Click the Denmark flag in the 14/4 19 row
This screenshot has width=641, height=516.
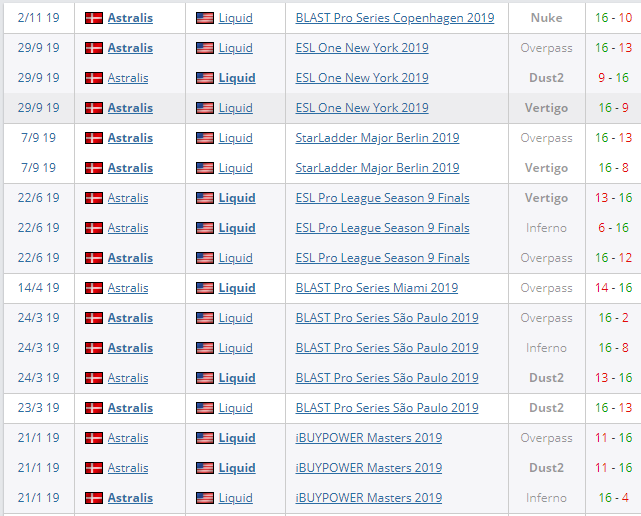click(x=94, y=288)
